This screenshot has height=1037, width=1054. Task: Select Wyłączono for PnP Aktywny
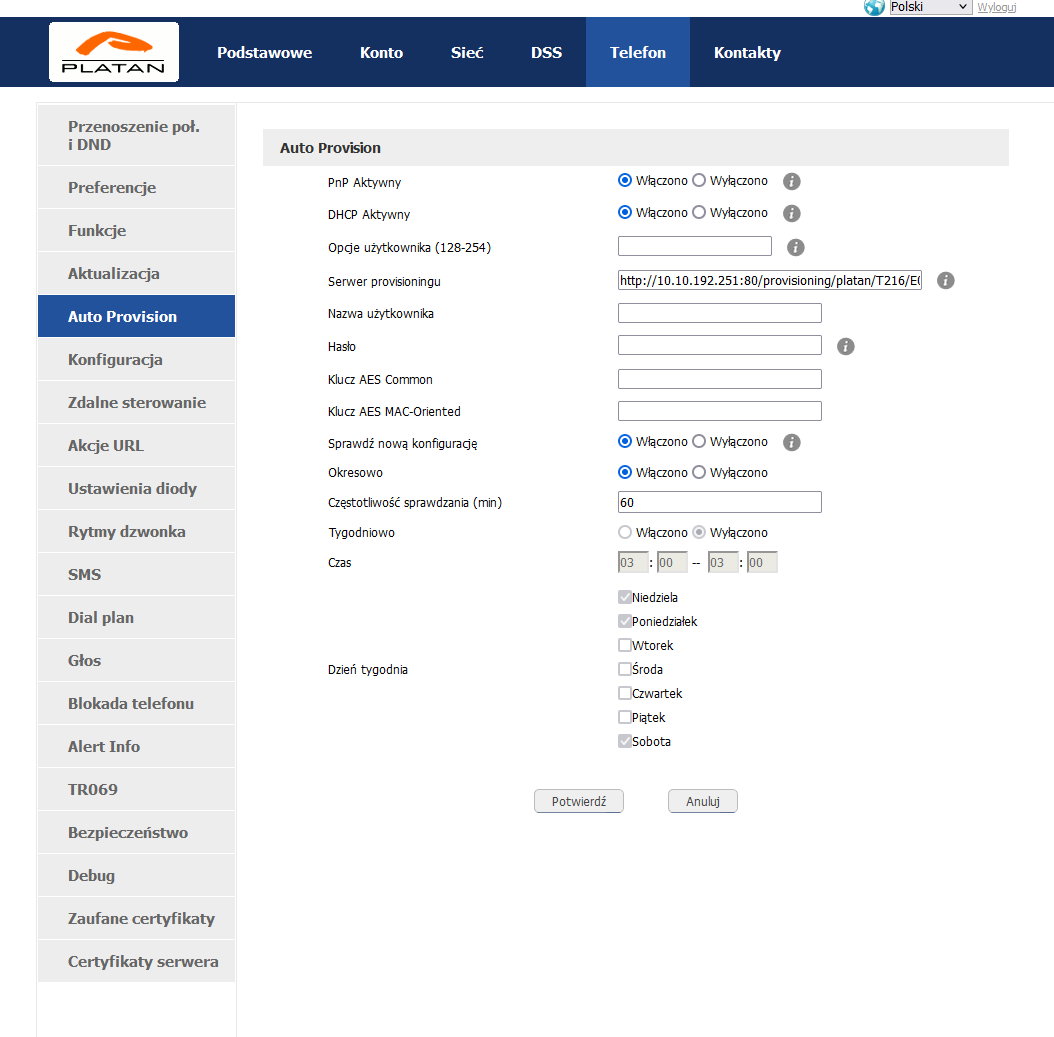coord(698,180)
